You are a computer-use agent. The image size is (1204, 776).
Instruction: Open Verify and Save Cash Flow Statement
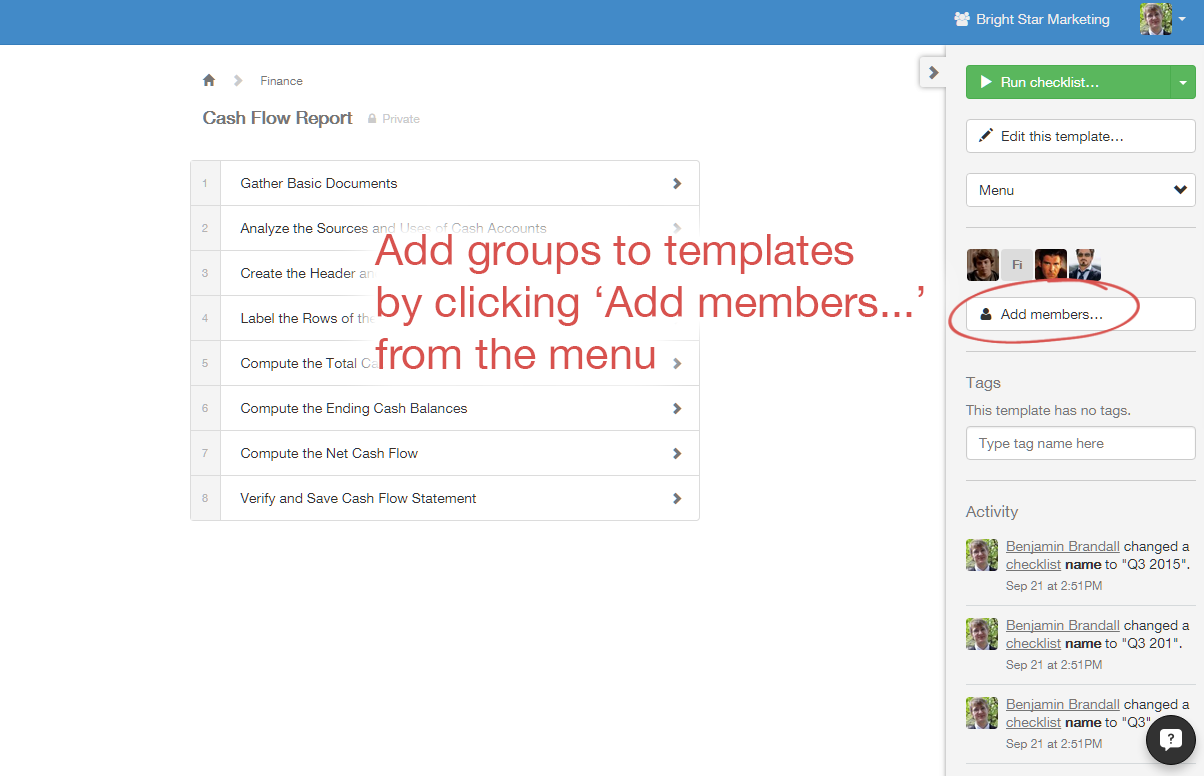click(x=358, y=498)
